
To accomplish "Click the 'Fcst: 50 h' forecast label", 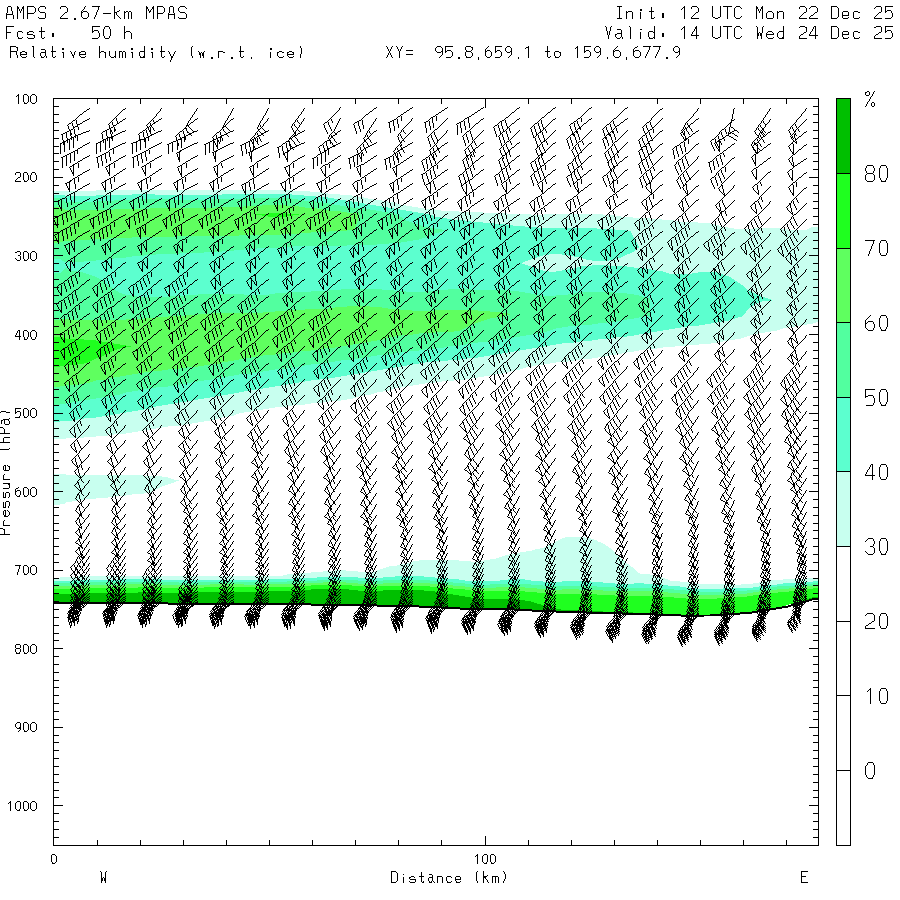I will click(69, 33).
